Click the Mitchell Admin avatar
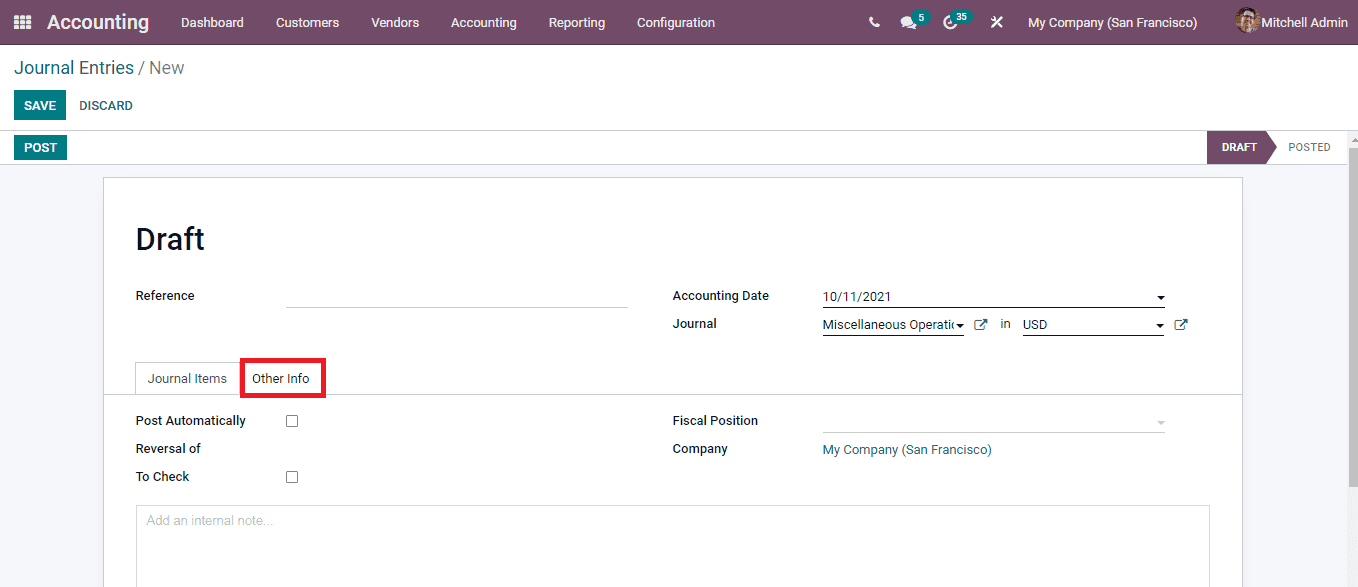This screenshot has height=587, width=1358. [1247, 21]
